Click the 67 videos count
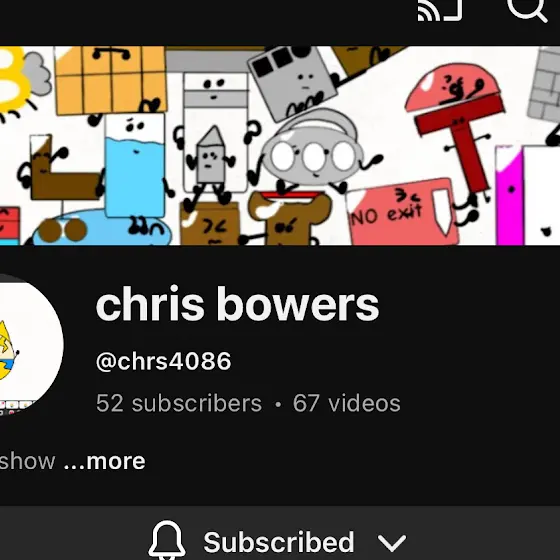560x560 pixels. (346, 403)
